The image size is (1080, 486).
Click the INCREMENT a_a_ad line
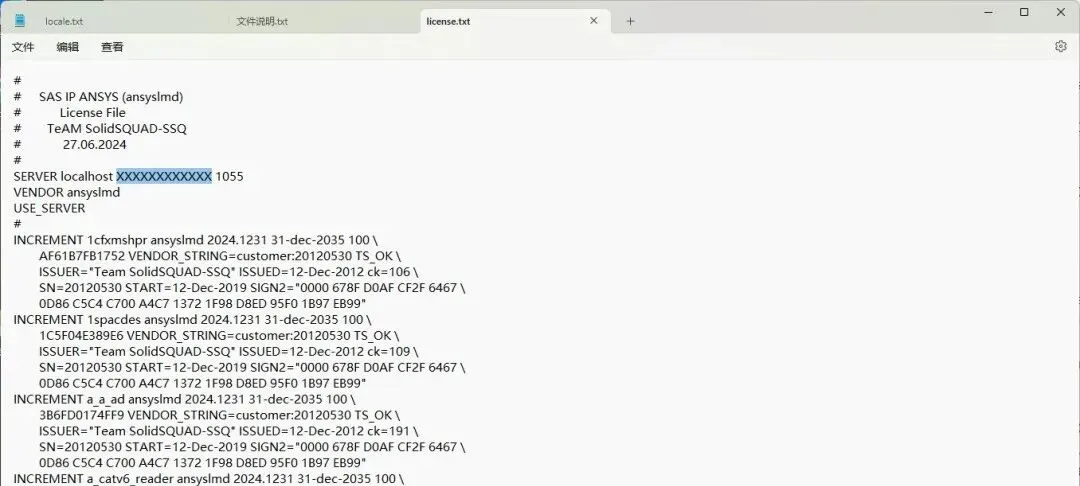coord(184,399)
